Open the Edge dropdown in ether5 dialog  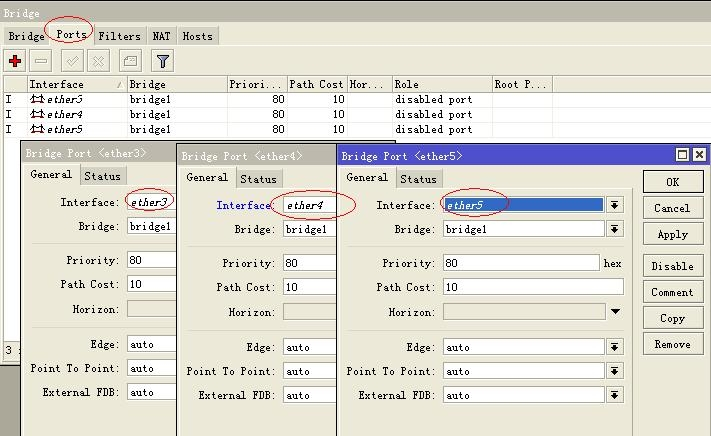coord(614,348)
